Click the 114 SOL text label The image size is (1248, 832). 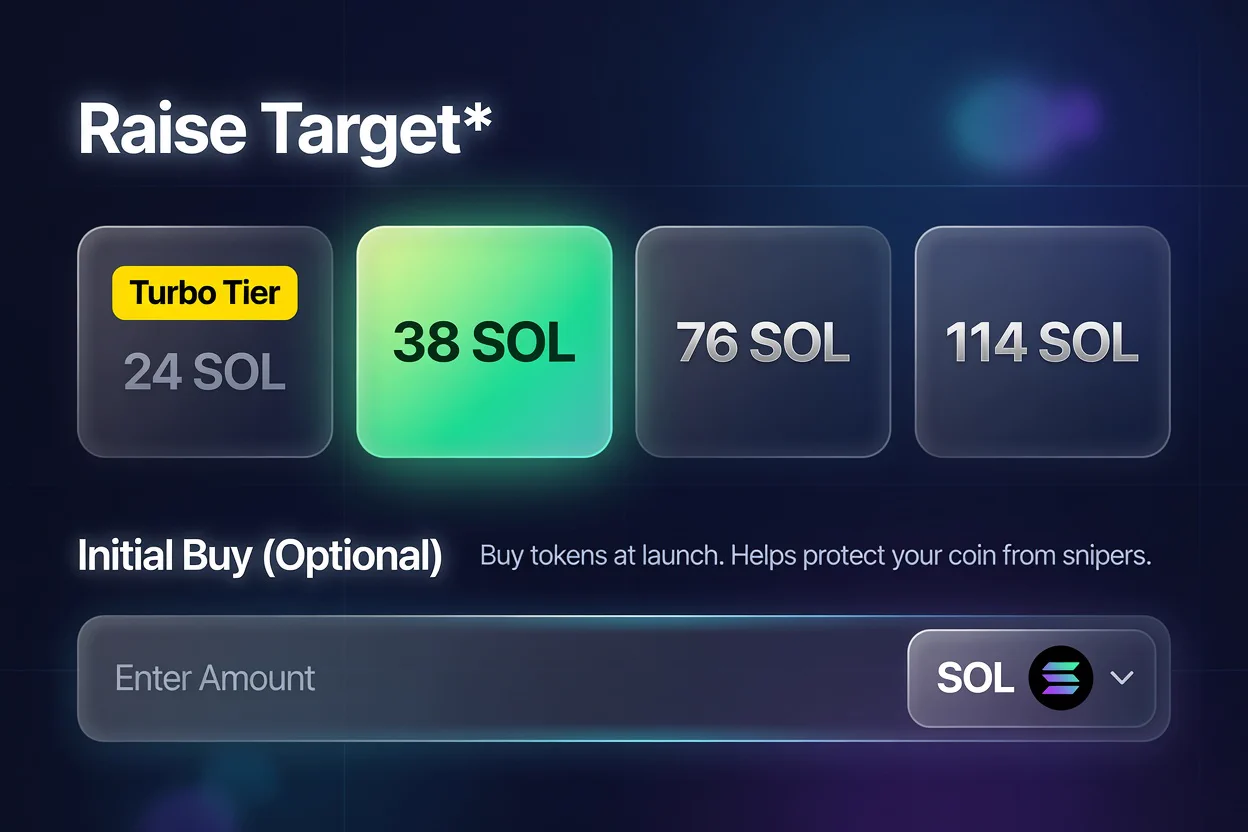[1042, 342]
